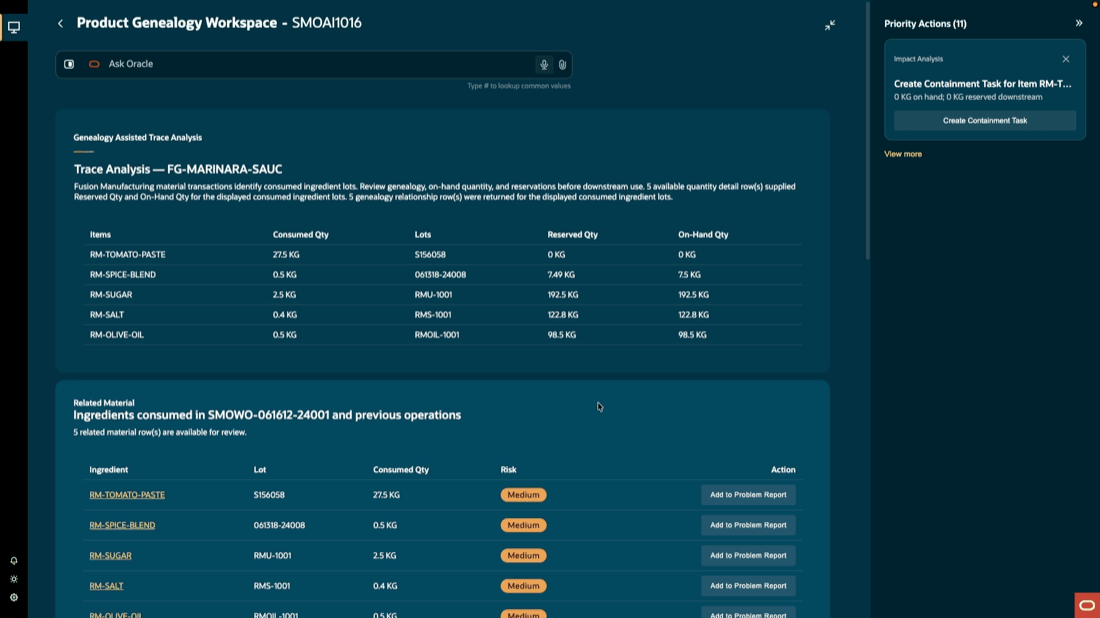Activate the microphone icon in Ask Oracle
This screenshot has height=618, width=1100.
(544, 65)
